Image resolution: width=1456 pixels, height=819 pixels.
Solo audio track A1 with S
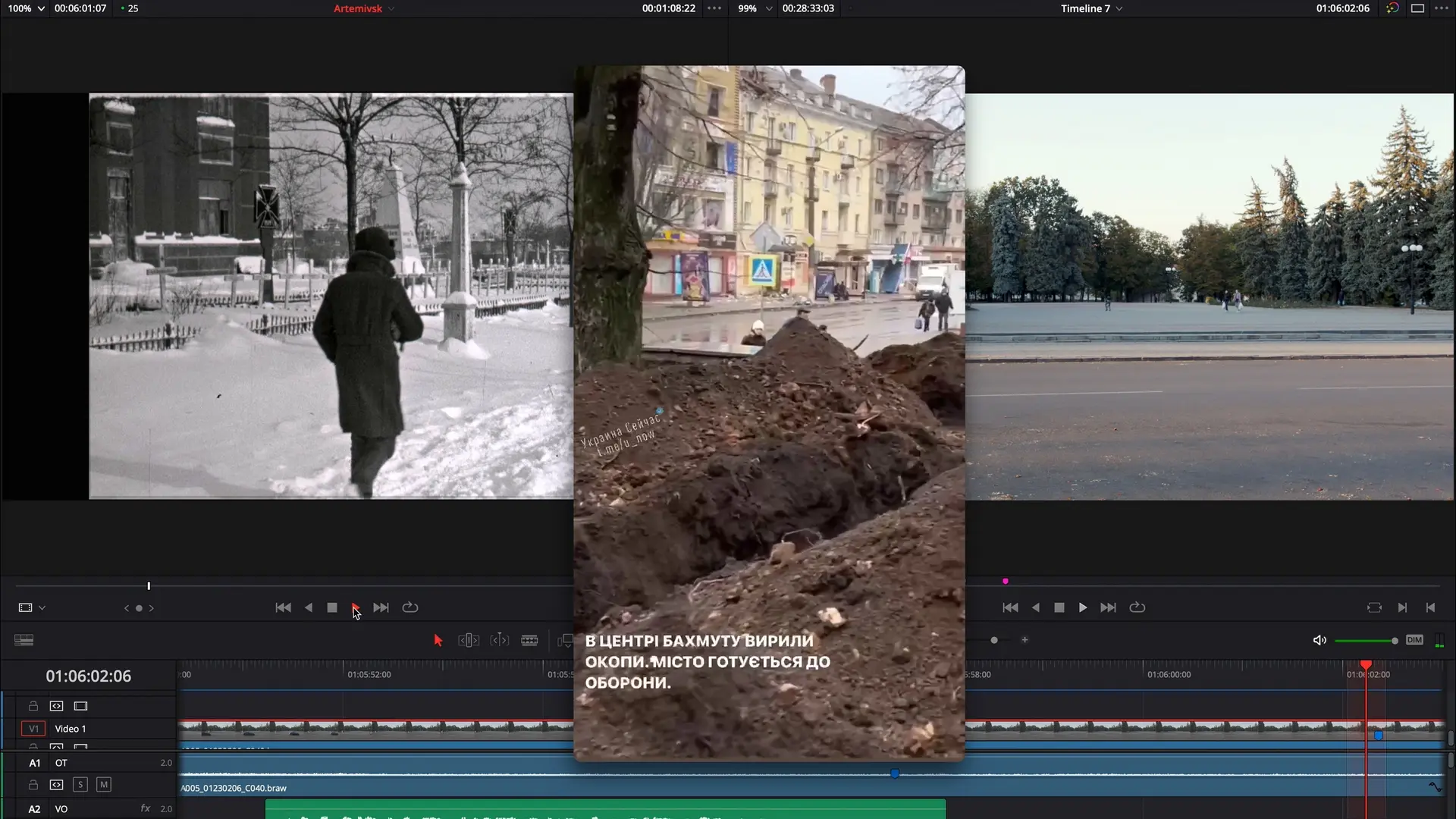[x=80, y=784]
